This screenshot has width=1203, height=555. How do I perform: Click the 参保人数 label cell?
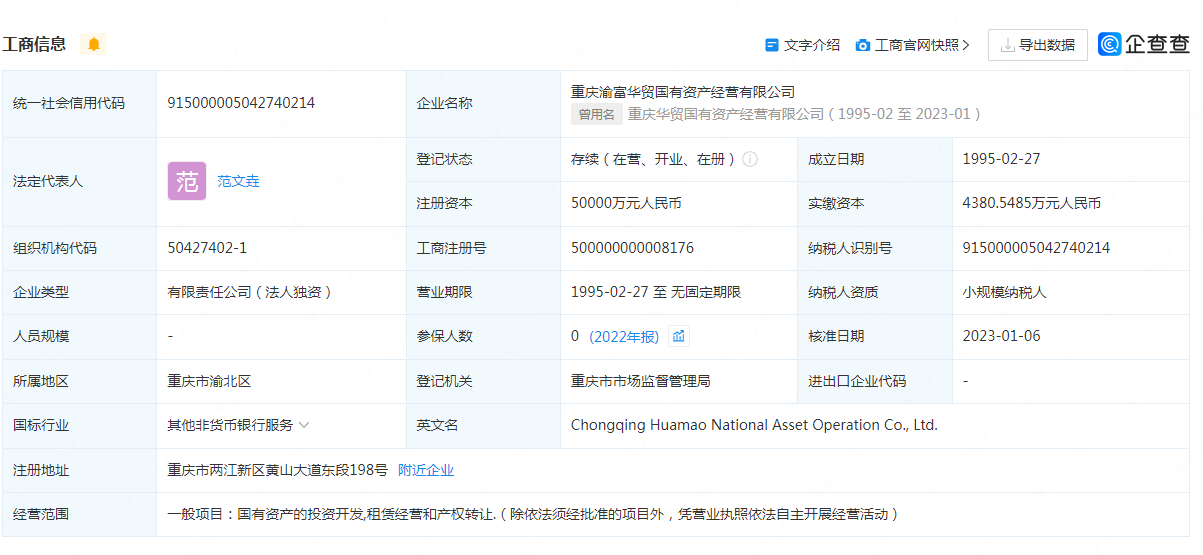tap(483, 336)
